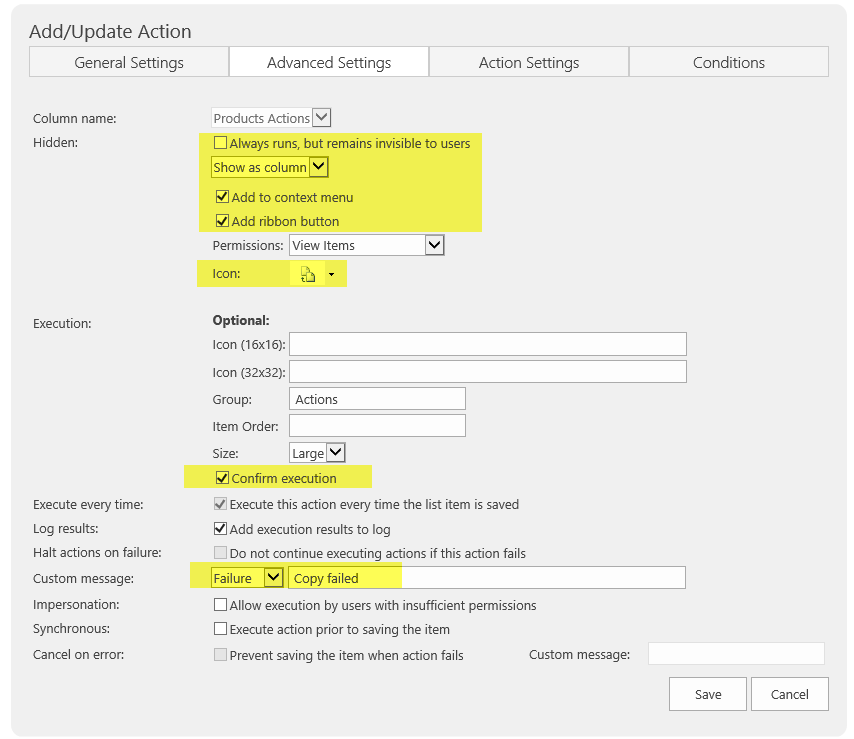Screen dimensions: 854x739
Task: Uncheck Add execution results to log
Action: [220, 528]
